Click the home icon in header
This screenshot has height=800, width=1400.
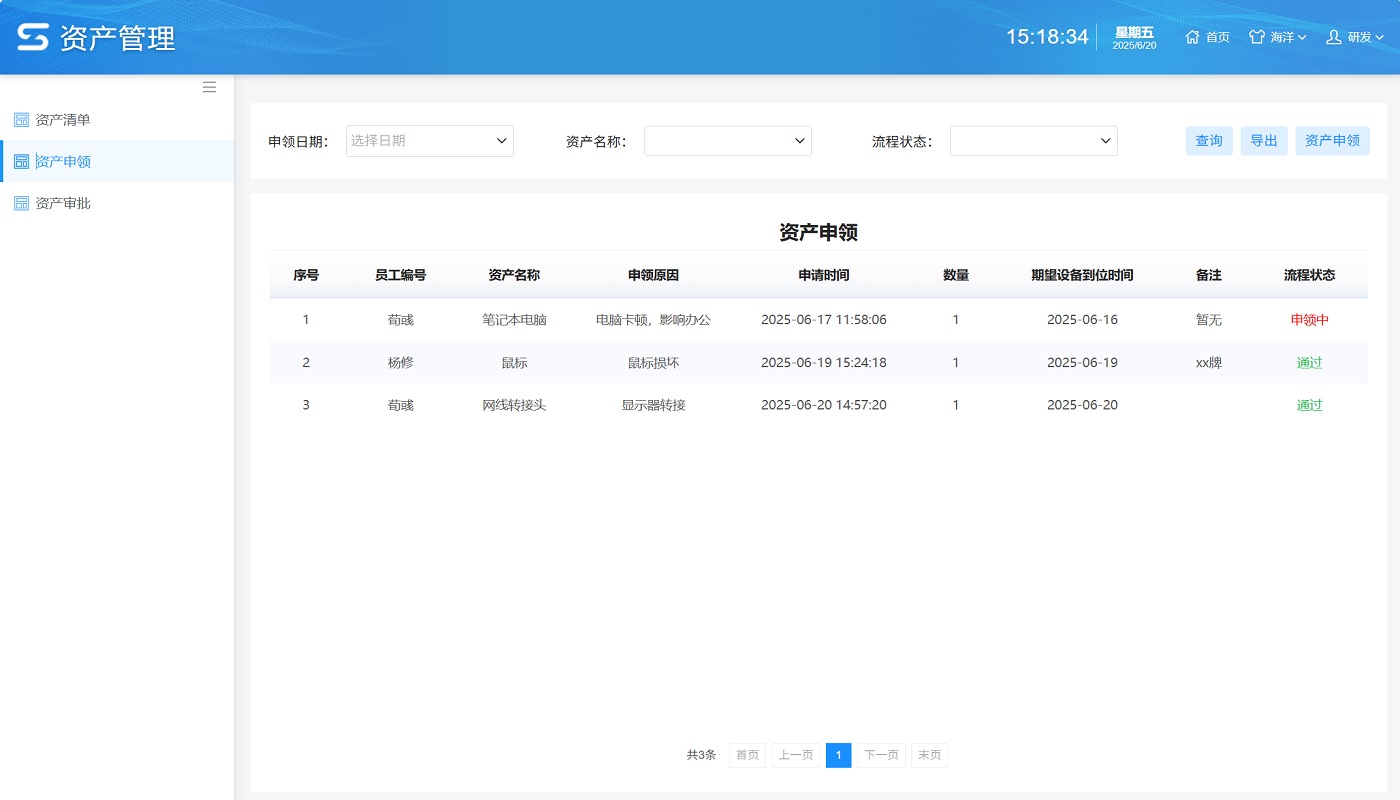click(1192, 37)
